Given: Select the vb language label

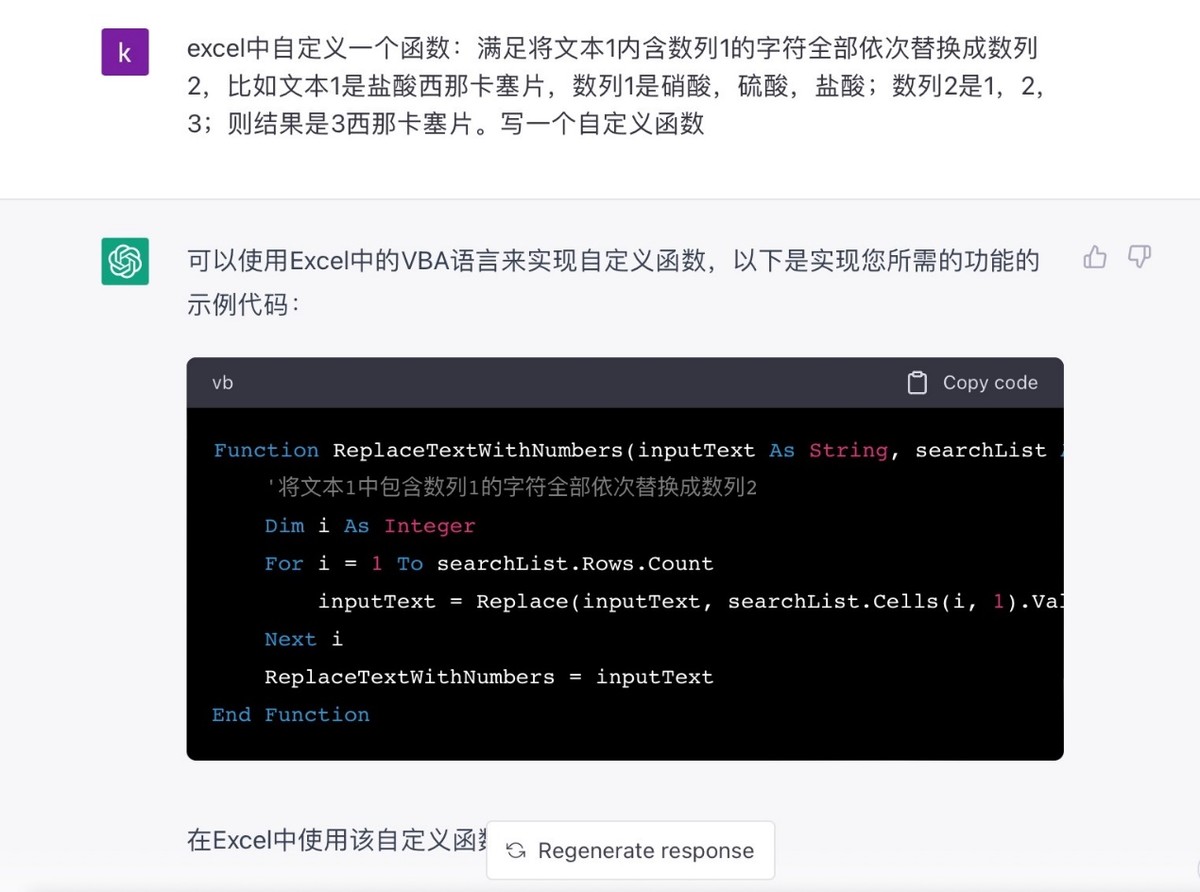Looking at the screenshot, I should tap(223, 383).
